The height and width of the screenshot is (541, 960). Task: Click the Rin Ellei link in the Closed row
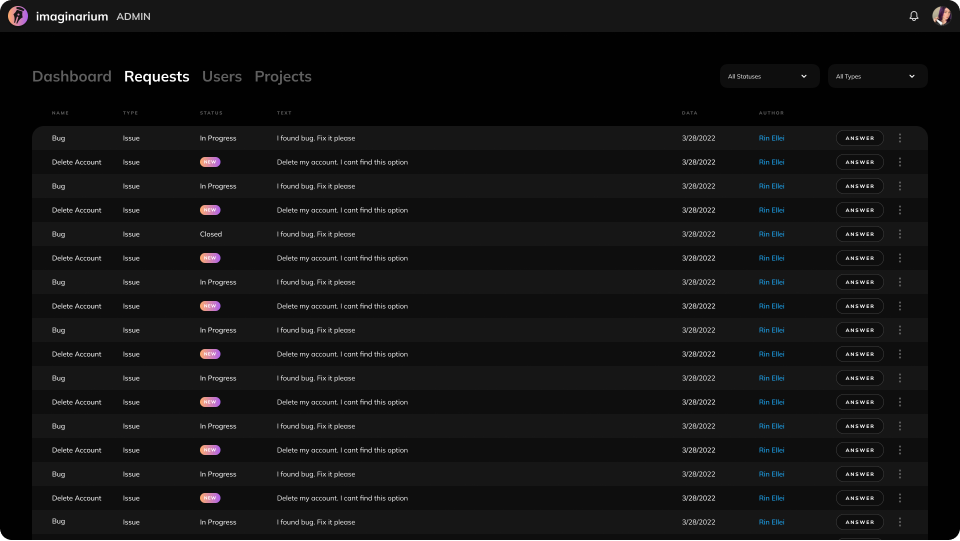click(771, 234)
